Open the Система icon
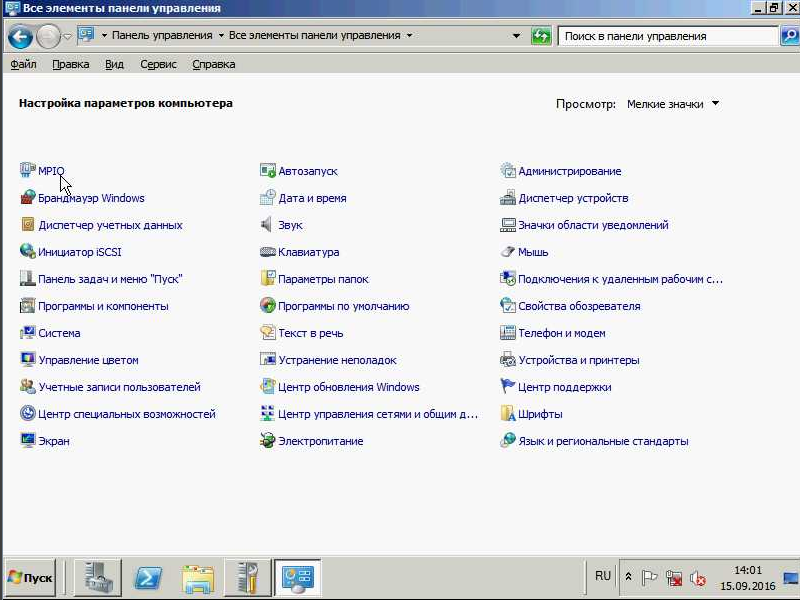 (28, 333)
